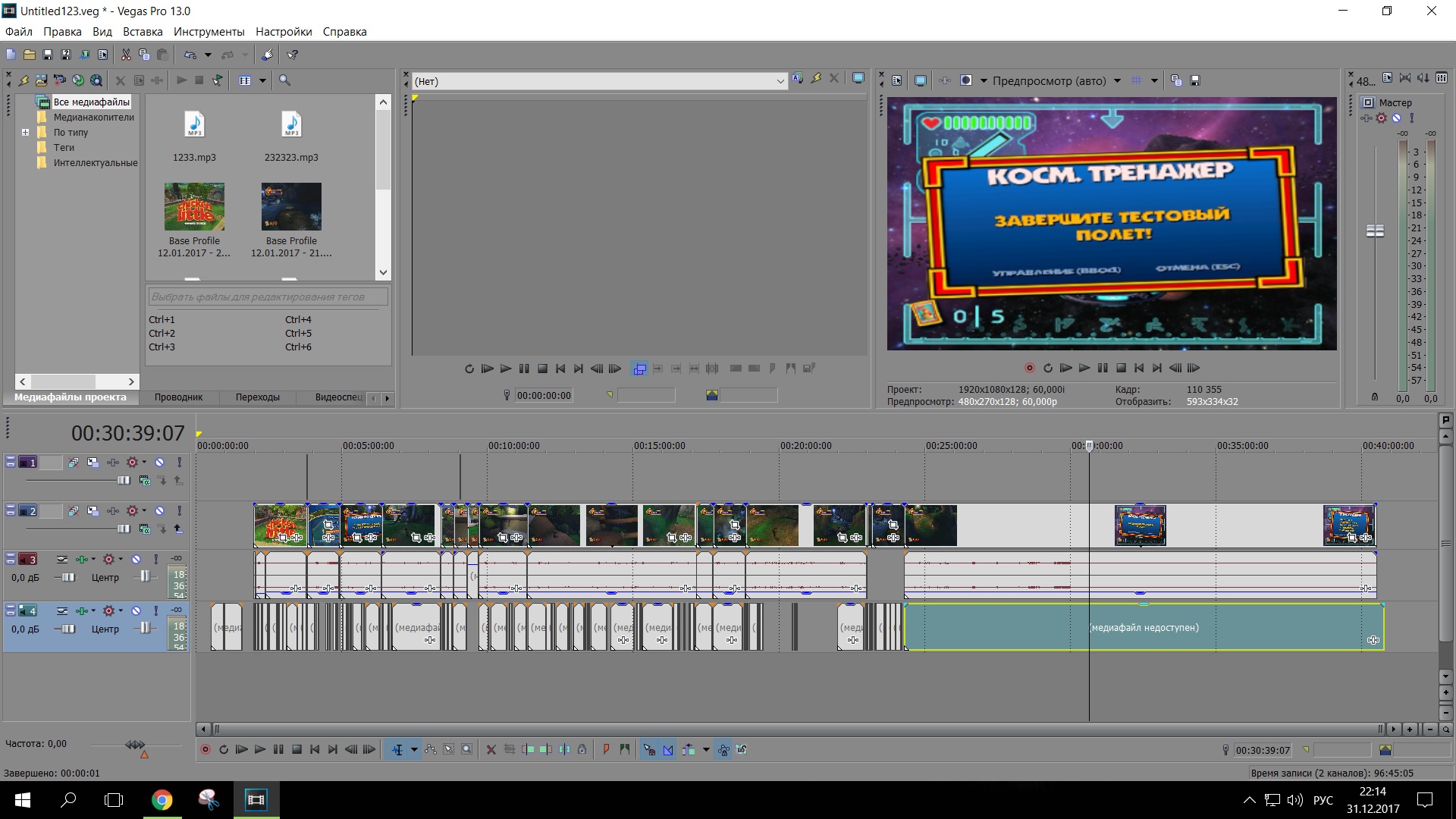Open track 1 Track FX dropdown arrow

pos(144,462)
